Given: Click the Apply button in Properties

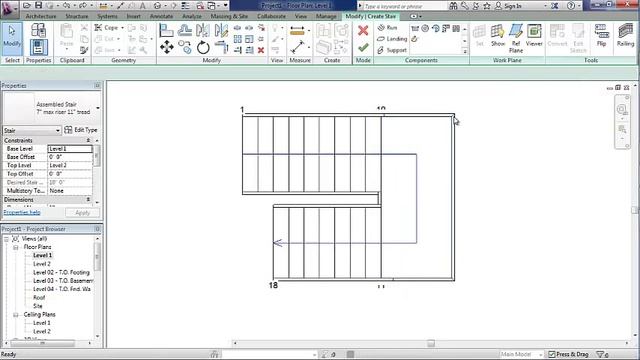Looking at the screenshot, I should click(x=82, y=213).
